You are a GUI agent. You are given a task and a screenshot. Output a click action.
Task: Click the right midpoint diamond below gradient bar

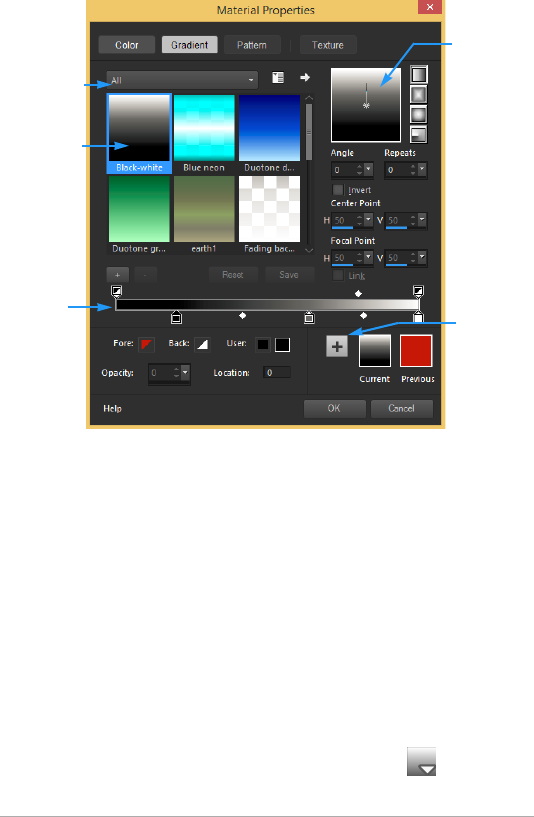(364, 316)
